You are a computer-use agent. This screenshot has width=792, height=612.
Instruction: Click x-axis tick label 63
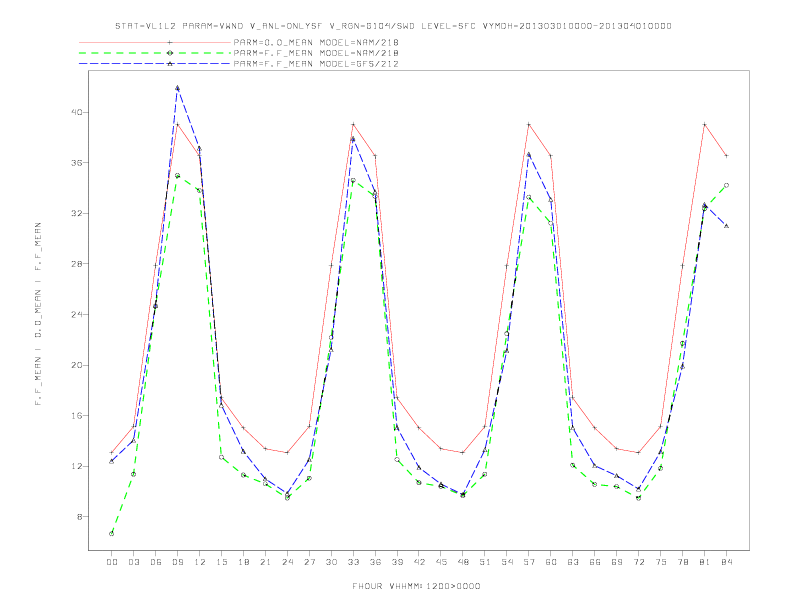573,562
